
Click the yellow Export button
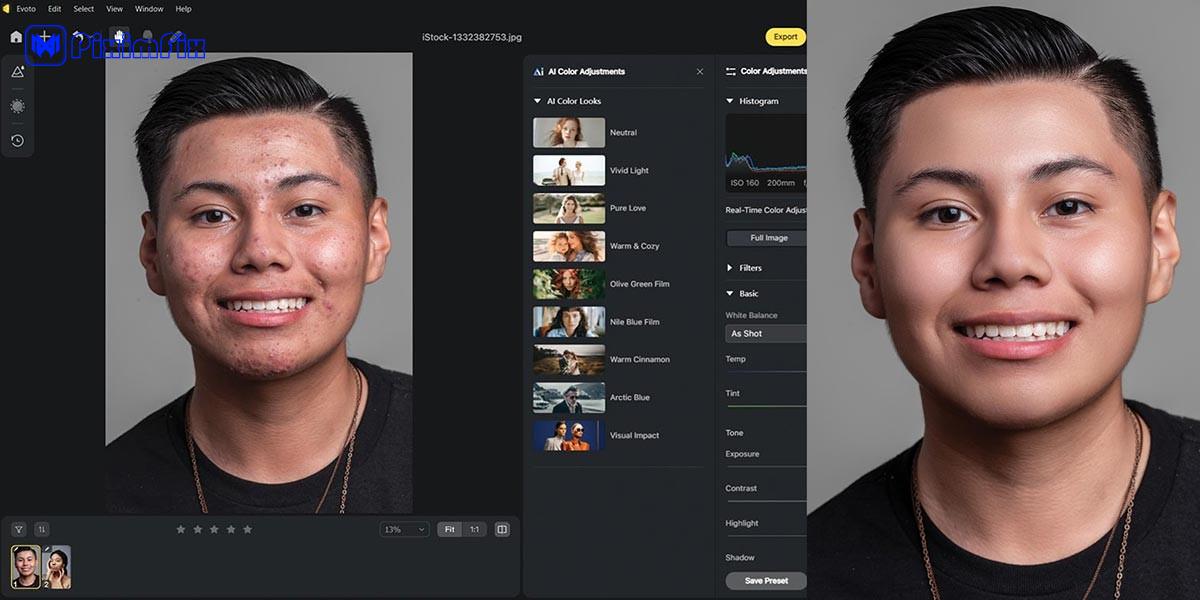[x=786, y=37]
